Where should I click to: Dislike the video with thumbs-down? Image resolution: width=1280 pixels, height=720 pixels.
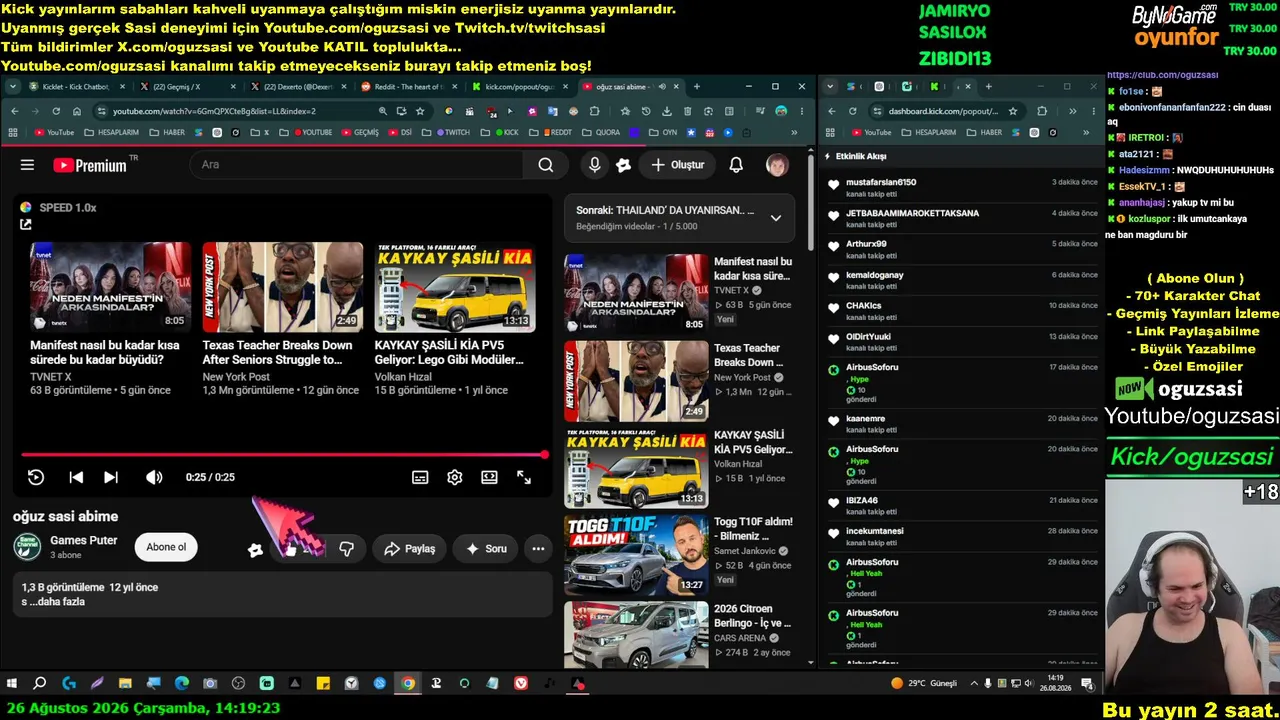click(346, 549)
